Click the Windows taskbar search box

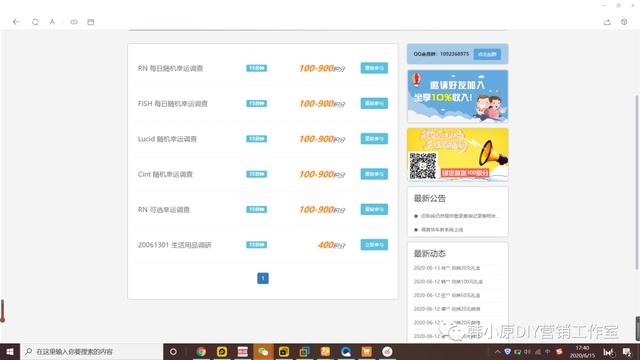(91, 351)
